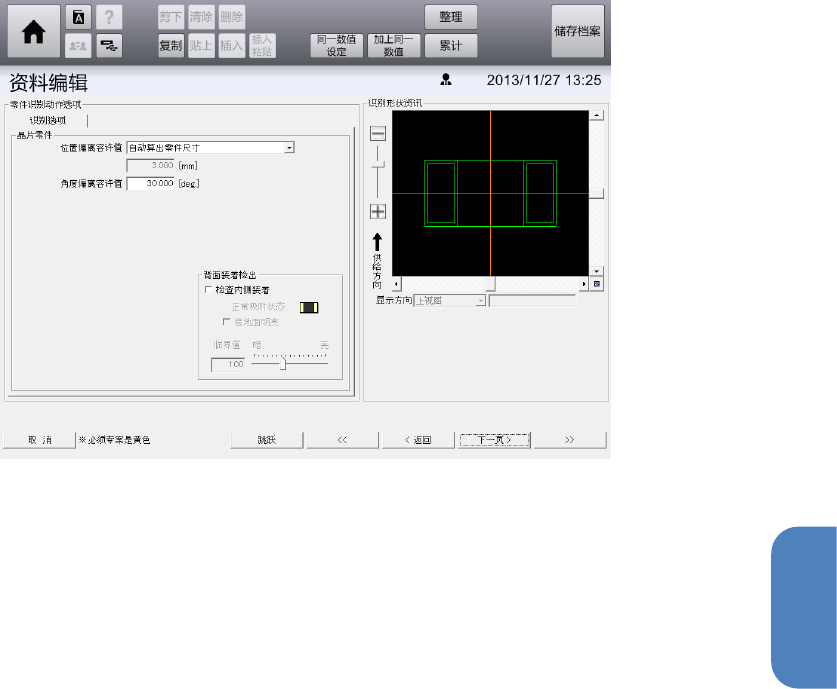
Task: Click the 供给方向 up arrow icon
Action: point(377,242)
